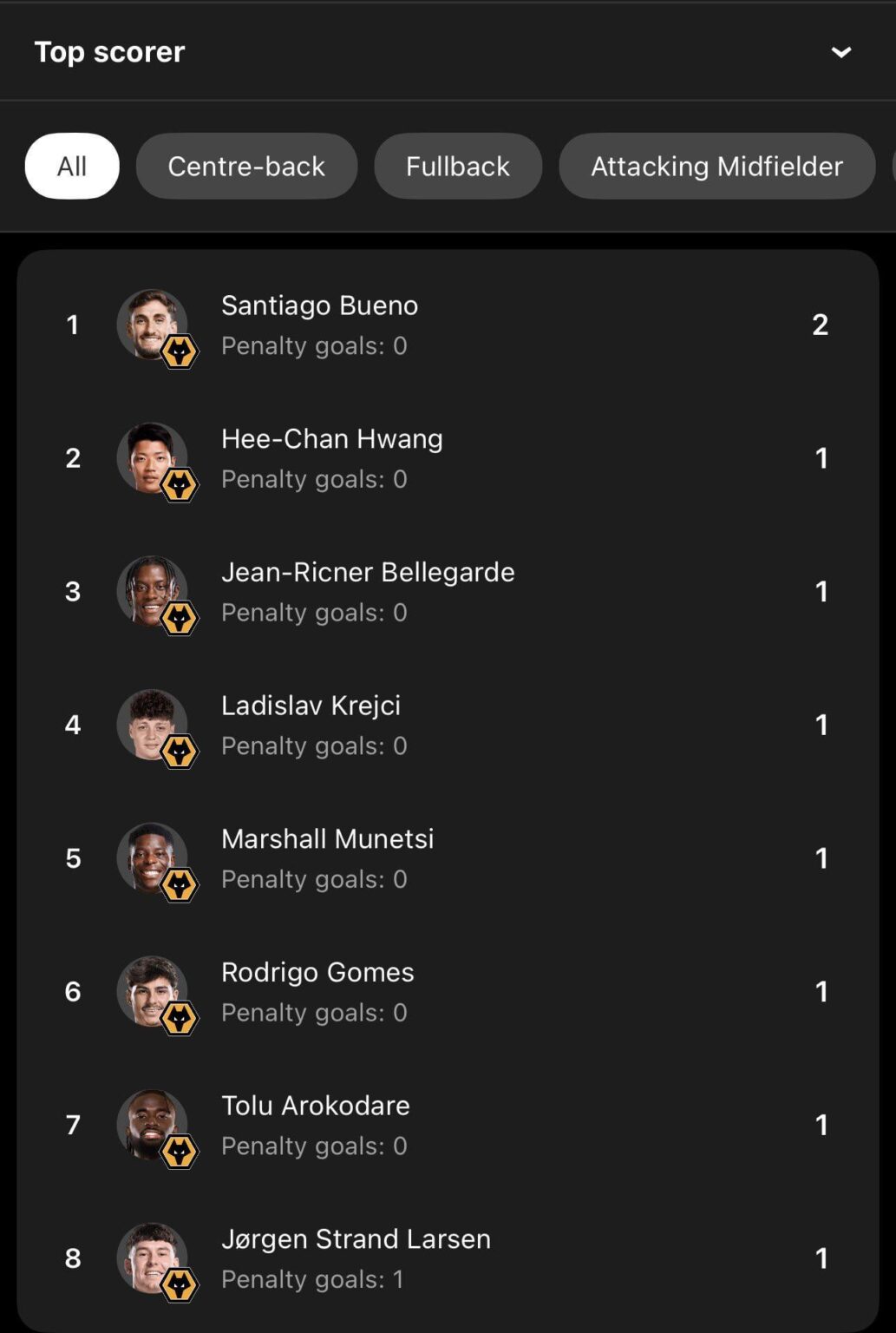Filter scorers by Fullback position
Screen dimensions: 896x1333
coord(458,166)
